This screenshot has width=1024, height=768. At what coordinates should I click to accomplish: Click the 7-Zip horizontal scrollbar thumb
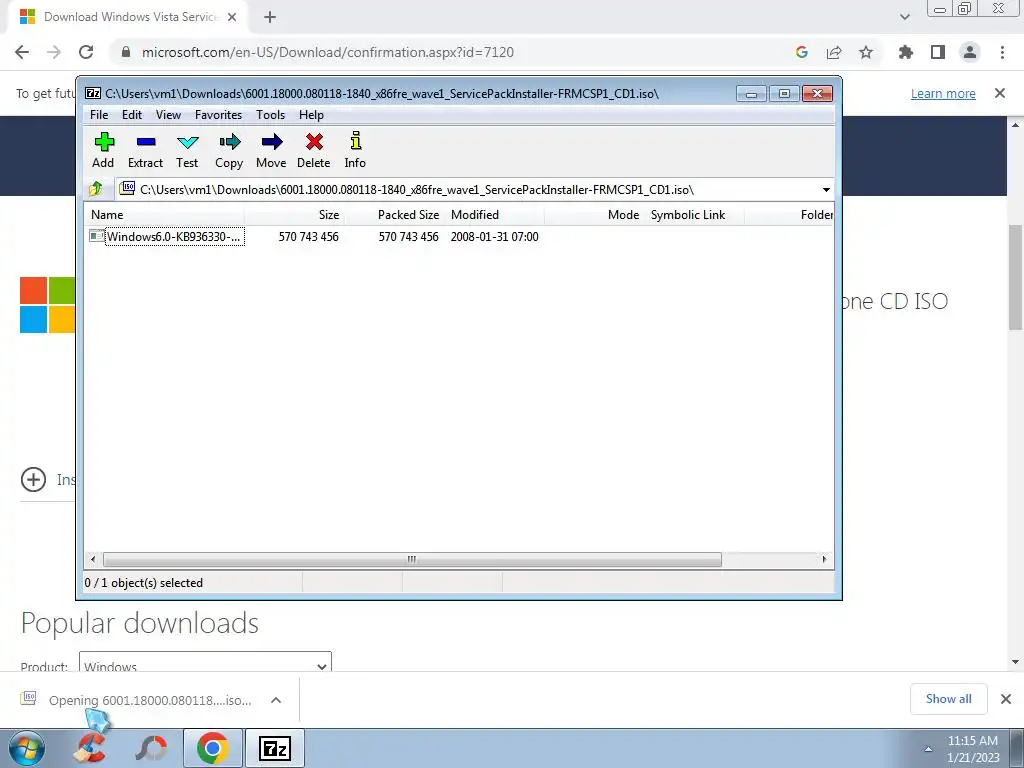pyautogui.click(x=412, y=559)
